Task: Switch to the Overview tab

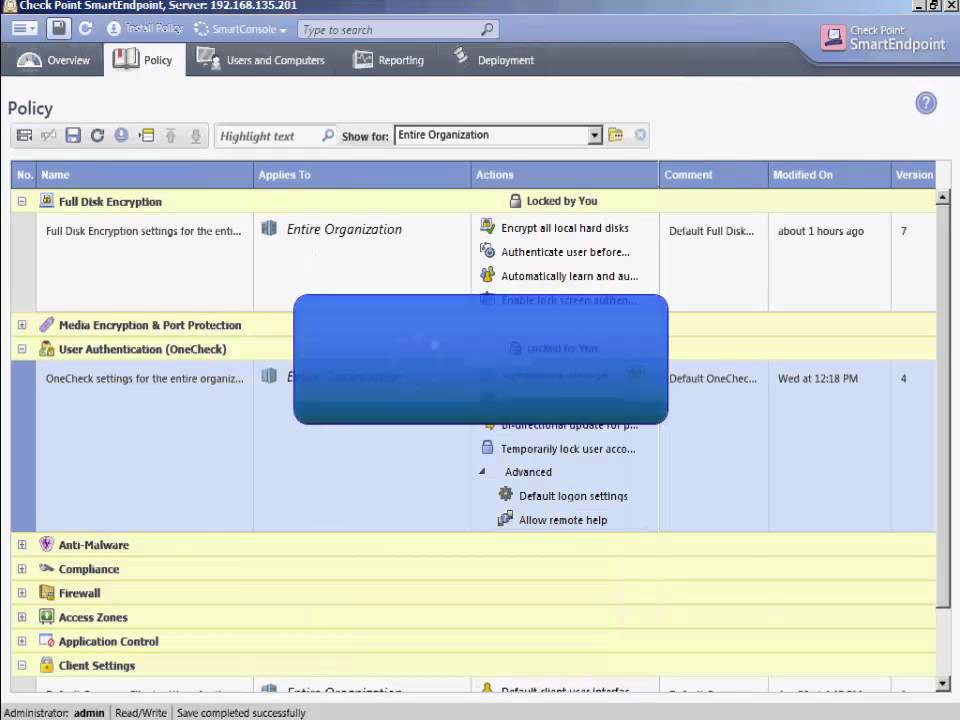Action: [x=53, y=60]
